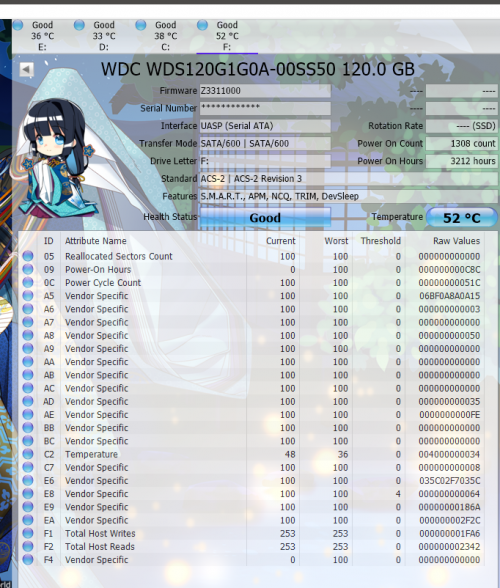500x588 pixels.
Task: Click the status orb for attribute C2
Action: tap(28, 454)
